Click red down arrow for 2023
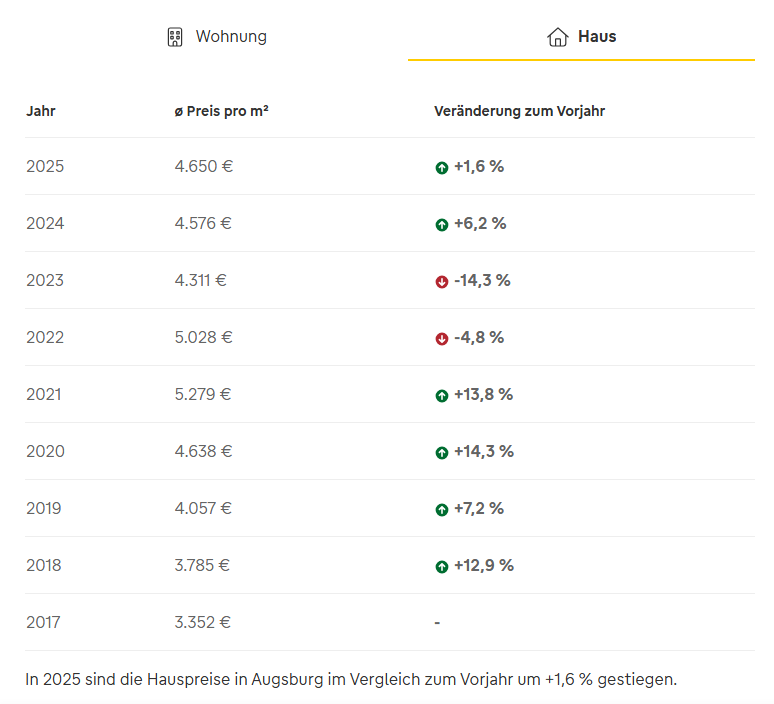774x704 pixels. pos(441,282)
